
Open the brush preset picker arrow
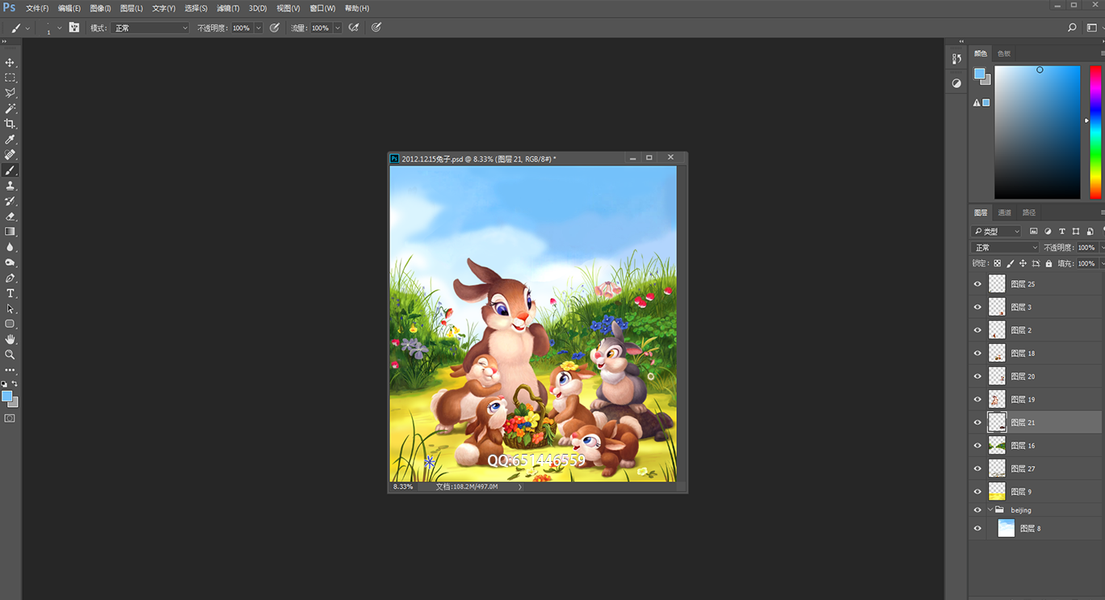pyautogui.click(x=59, y=28)
